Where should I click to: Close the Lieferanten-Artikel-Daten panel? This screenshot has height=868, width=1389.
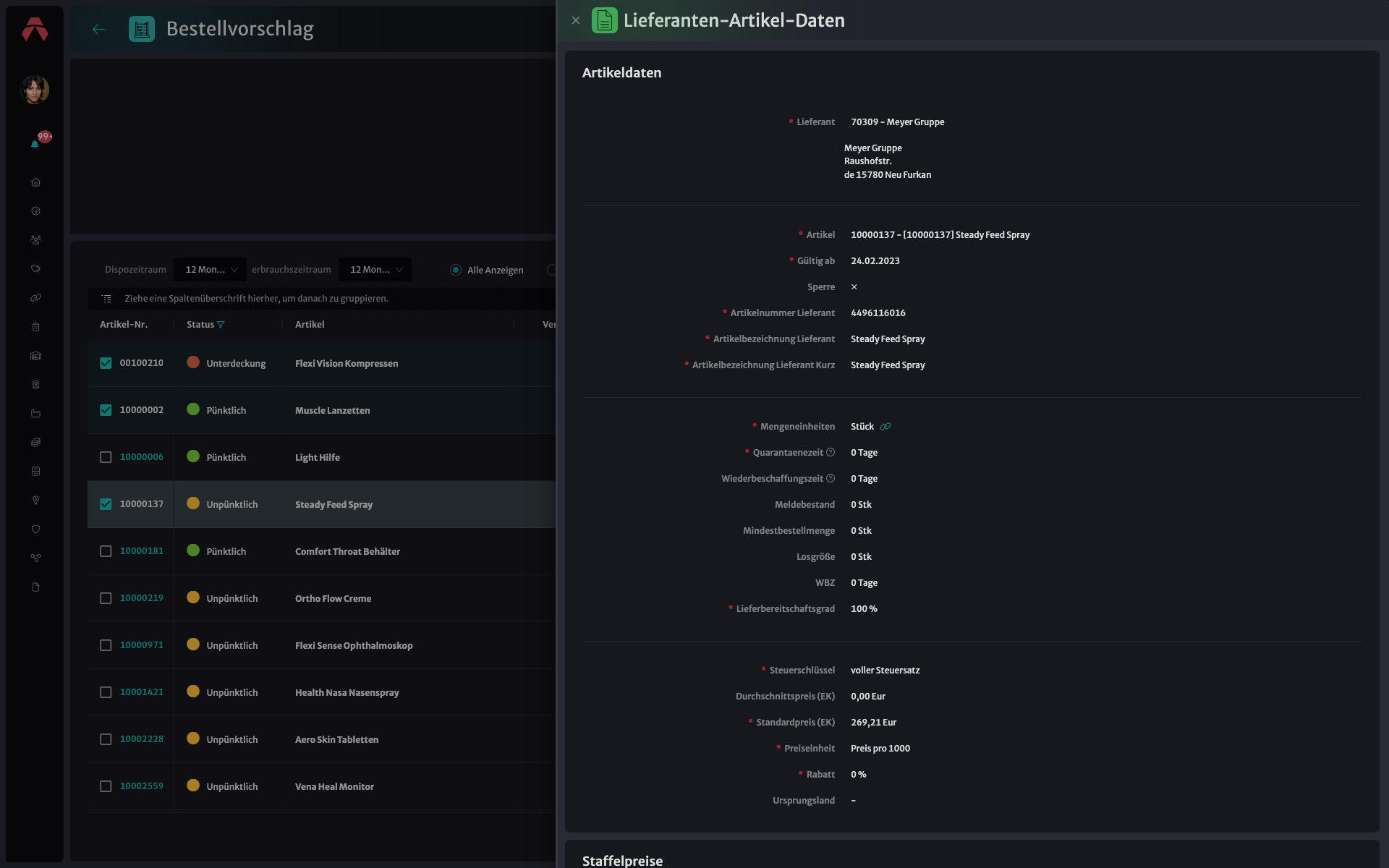click(576, 20)
